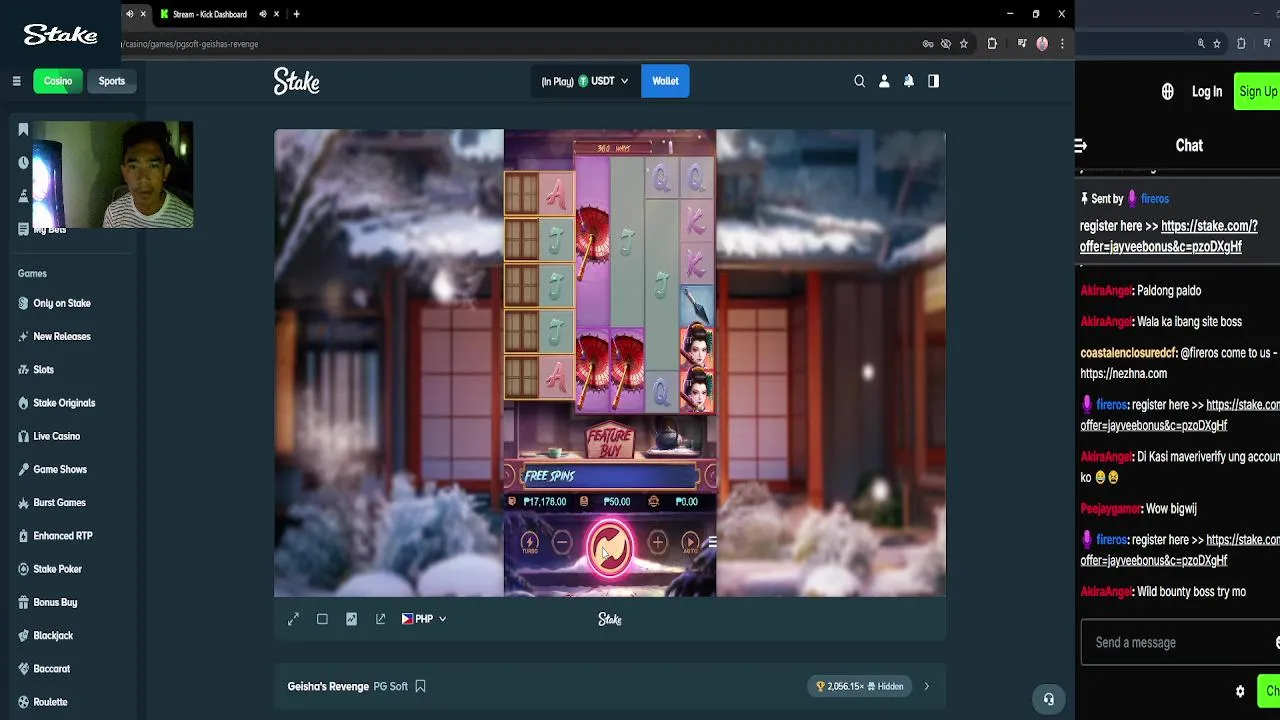The image size is (1280, 720).
Task: Open the hamburger menu in Stake sidebar
Action: (16, 81)
